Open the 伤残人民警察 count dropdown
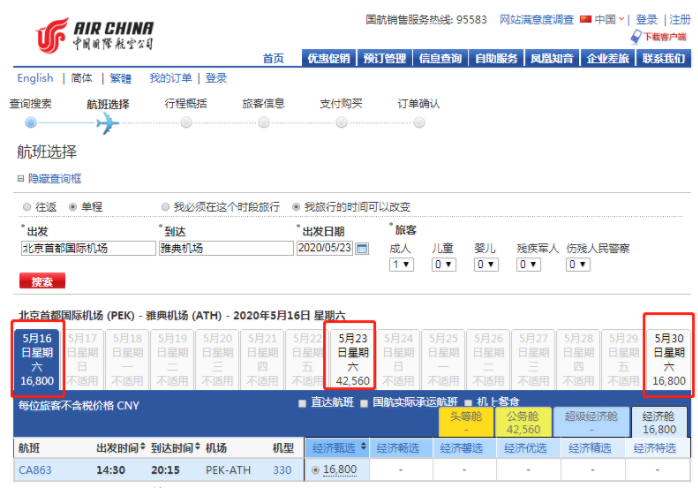Viewport: 698px width, 491px height. [x=578, y=264]
